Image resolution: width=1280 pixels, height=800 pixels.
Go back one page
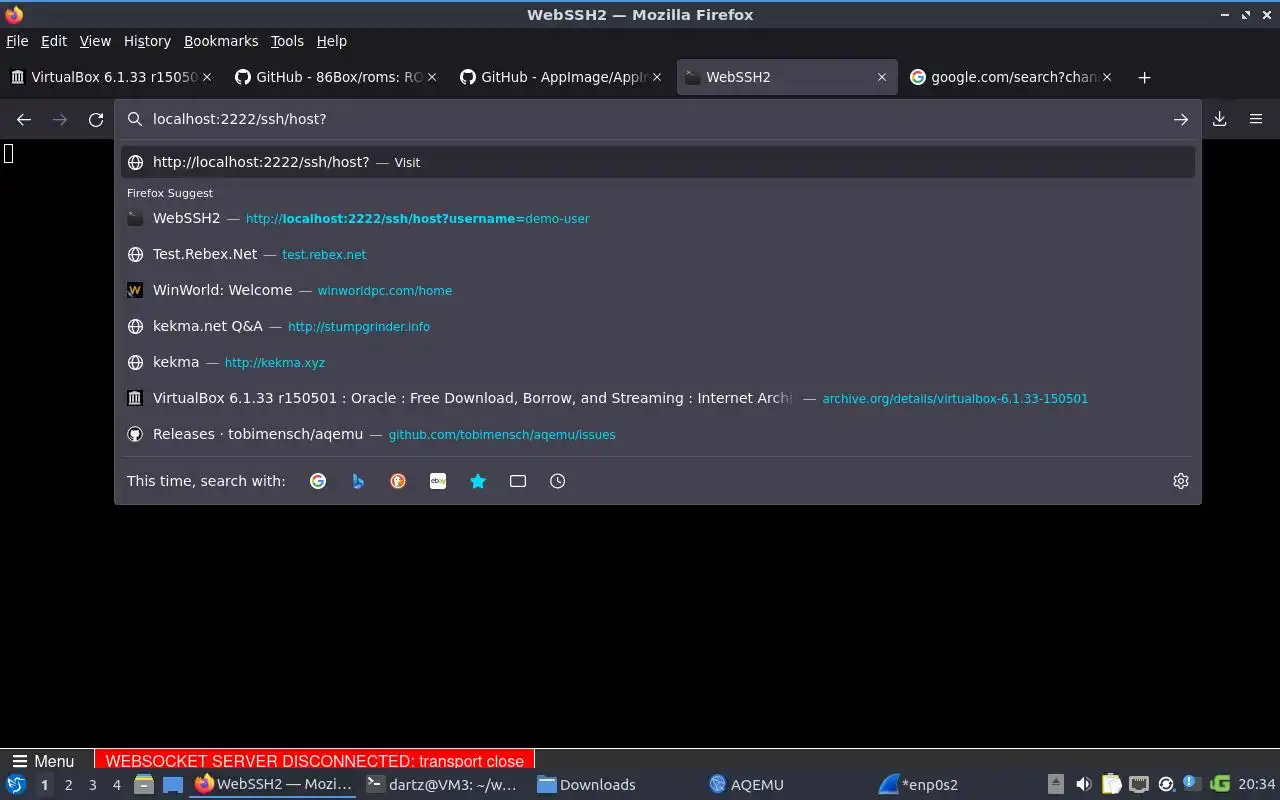[x=24, y=119]
